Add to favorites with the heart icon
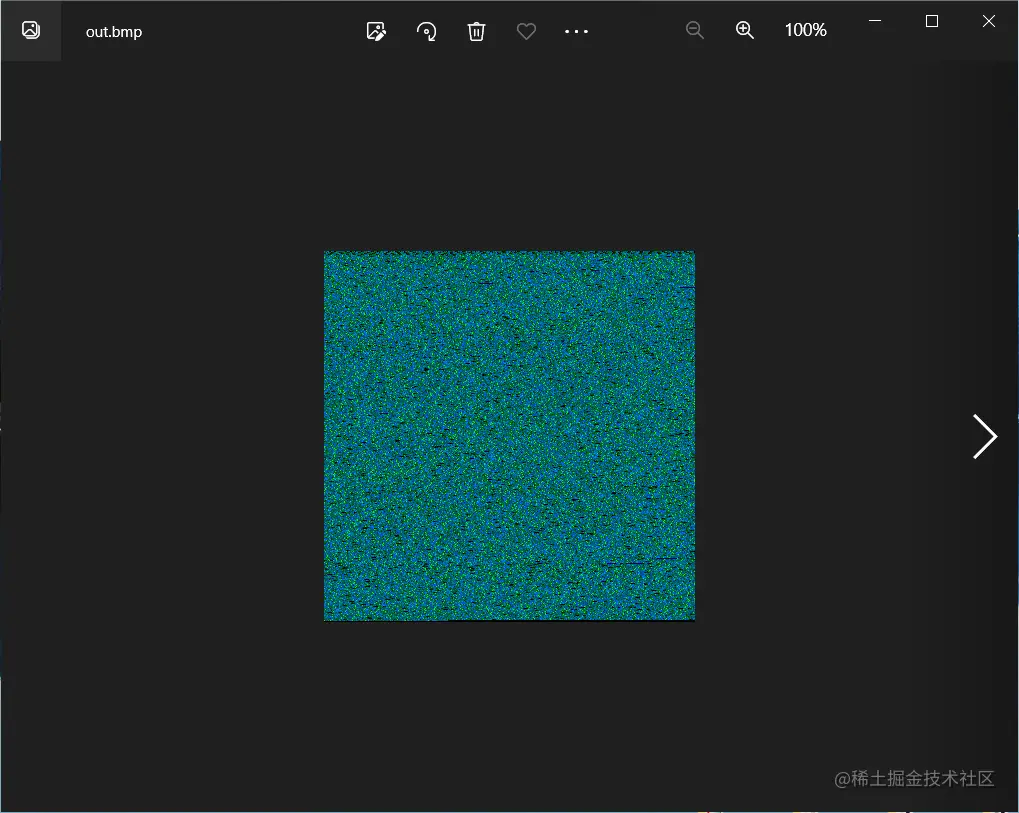 [x=526, y=31]
